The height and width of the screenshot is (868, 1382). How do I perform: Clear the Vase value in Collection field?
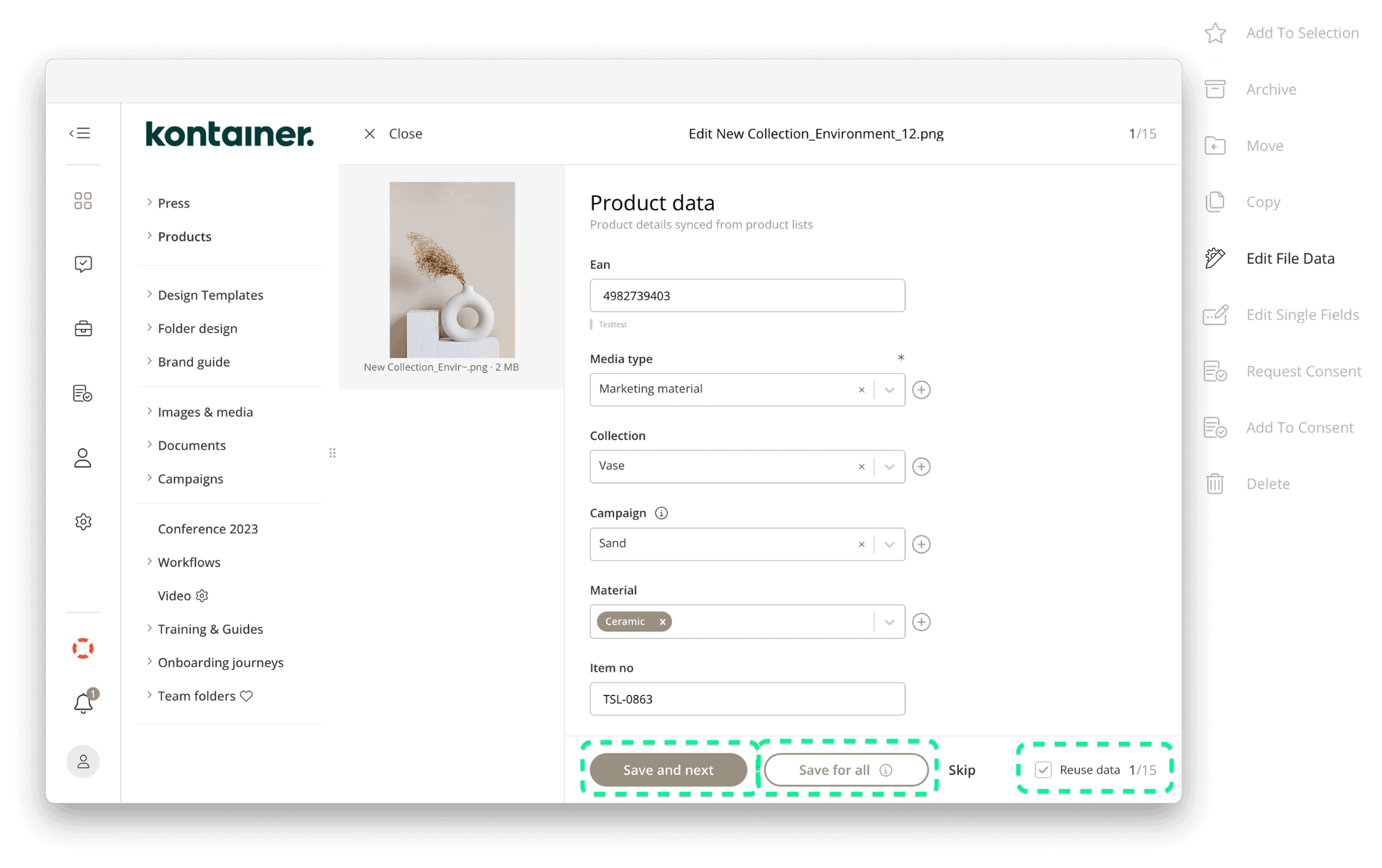coord(861,466)
